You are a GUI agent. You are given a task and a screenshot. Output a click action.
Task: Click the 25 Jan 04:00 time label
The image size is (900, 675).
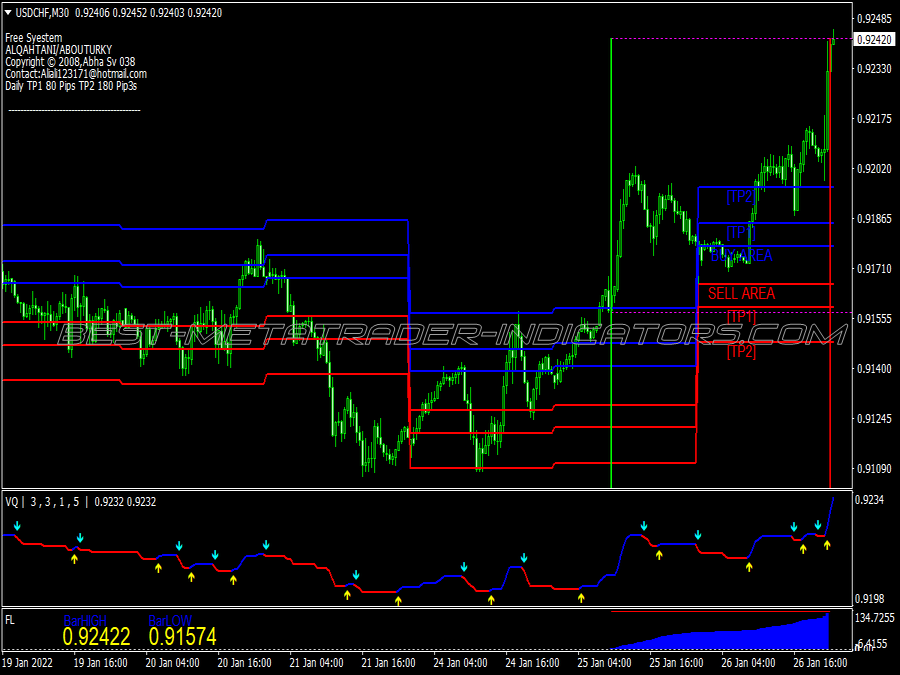click(604, 662)
